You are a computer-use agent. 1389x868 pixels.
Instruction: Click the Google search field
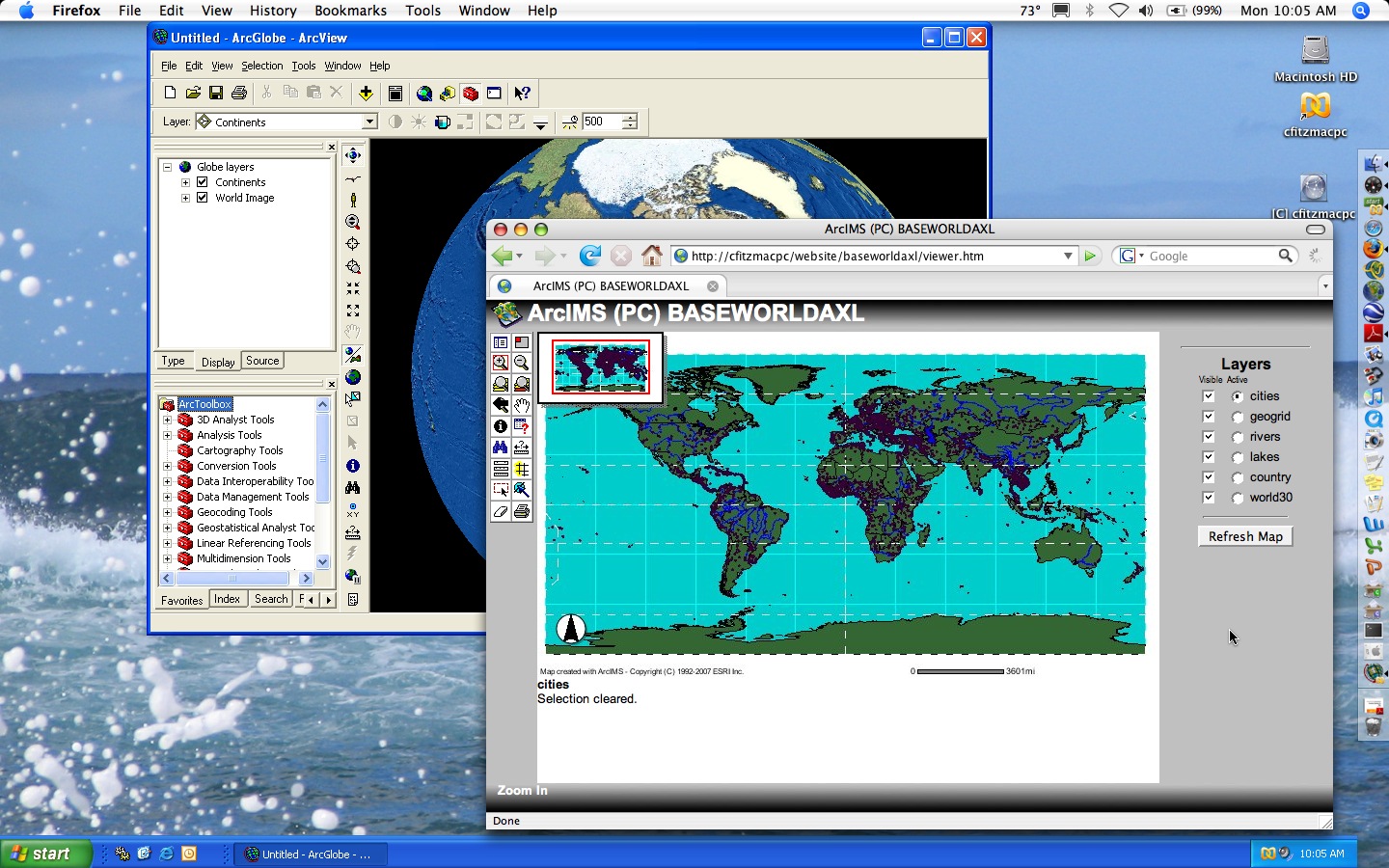click(x=1211, y=256)
